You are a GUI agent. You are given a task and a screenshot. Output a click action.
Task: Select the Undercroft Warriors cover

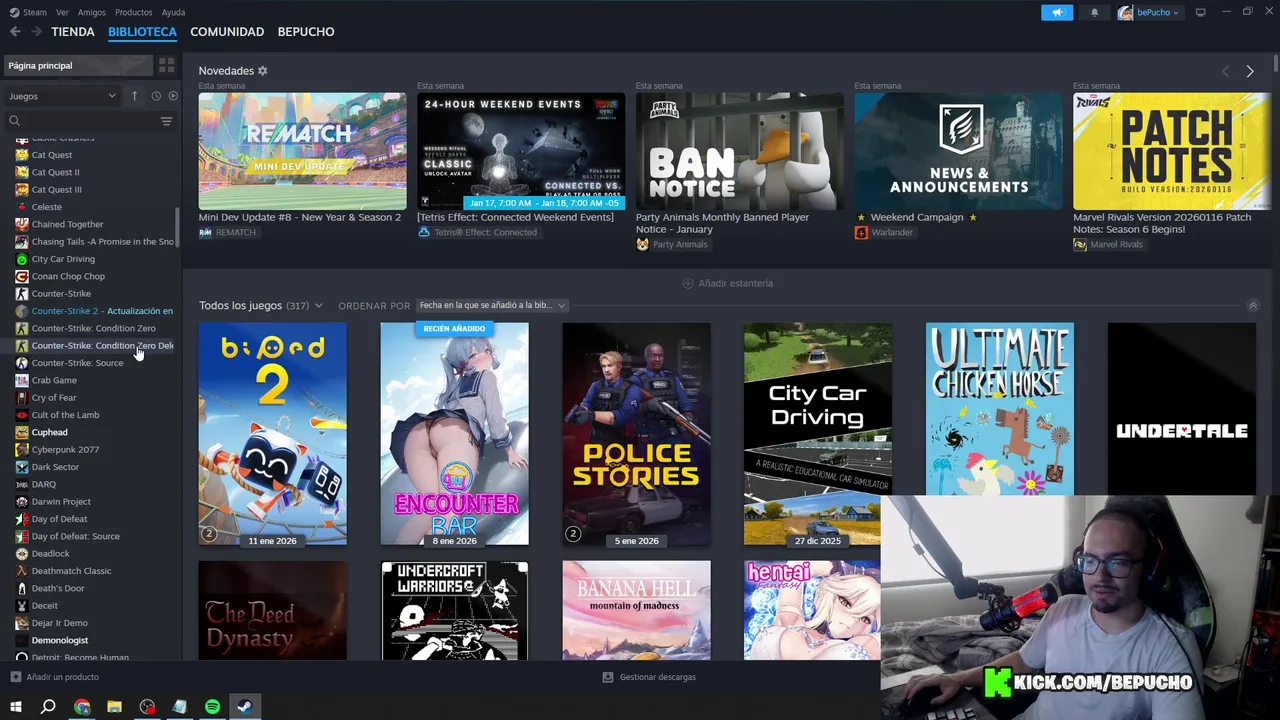tap(454, 610)
